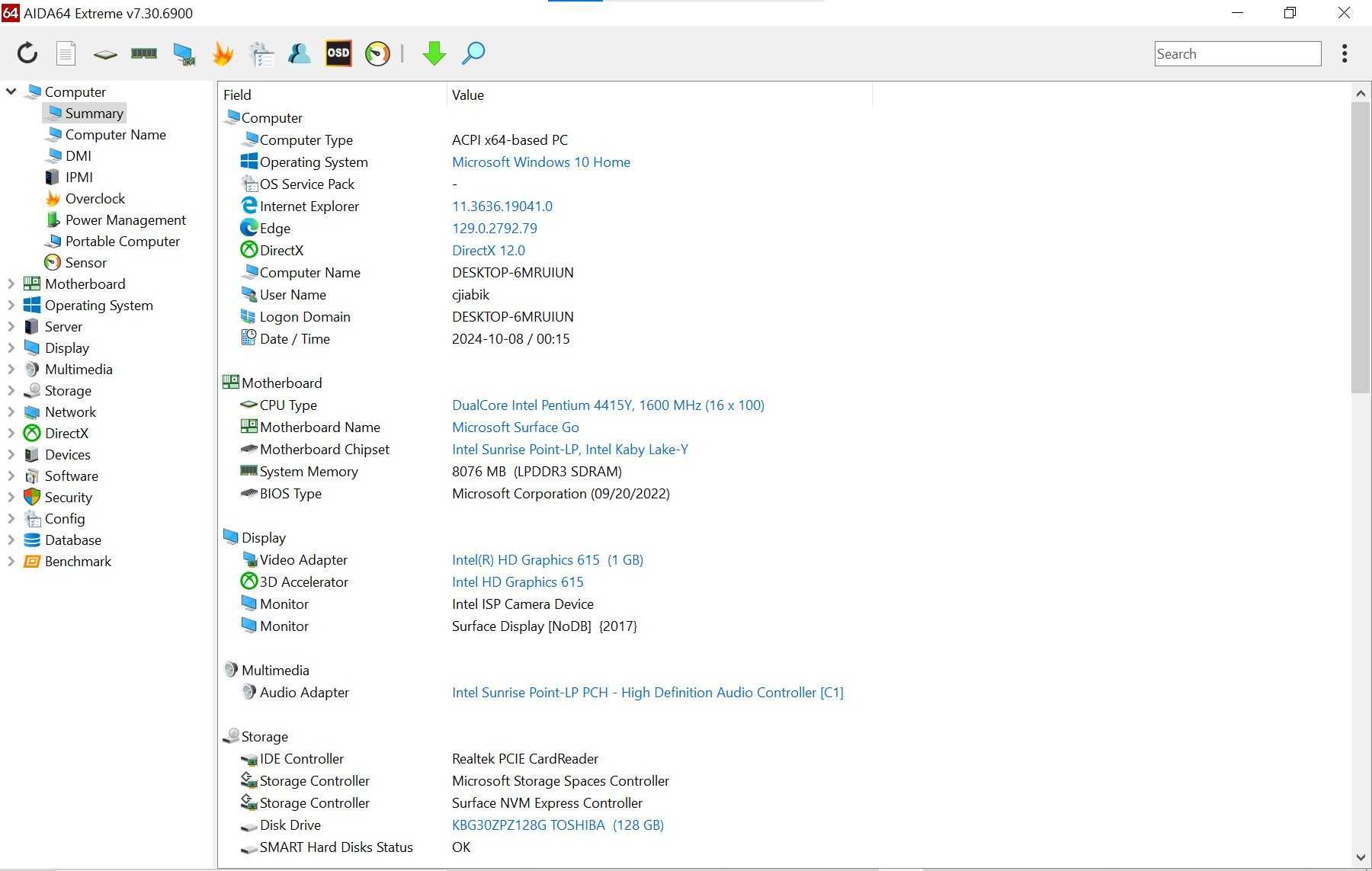Open the KBG30ZPZ128G TOSHIBA disk link
This screenshot has height=871, width=1372.
pos(558,825)
